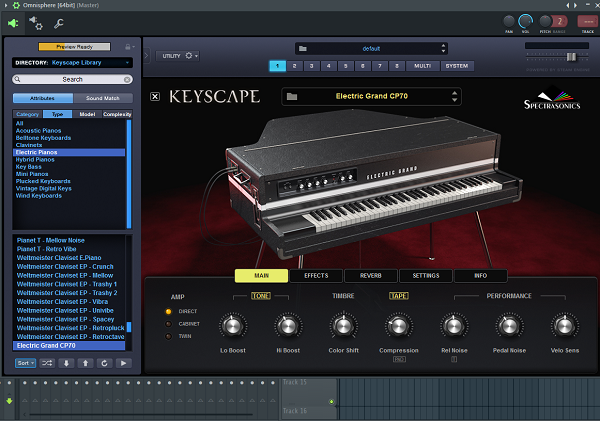This screenshot has width=600, height=421.
Task: Click the Pedal Noise knob
Action: coord(509,326)
